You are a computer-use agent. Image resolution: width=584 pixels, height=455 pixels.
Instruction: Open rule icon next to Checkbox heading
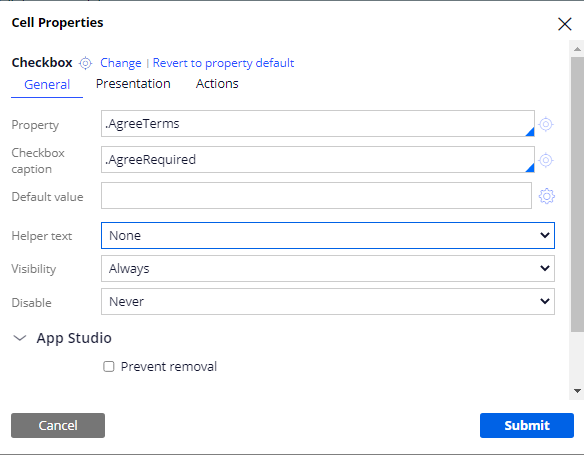click(x=85, y=63)
